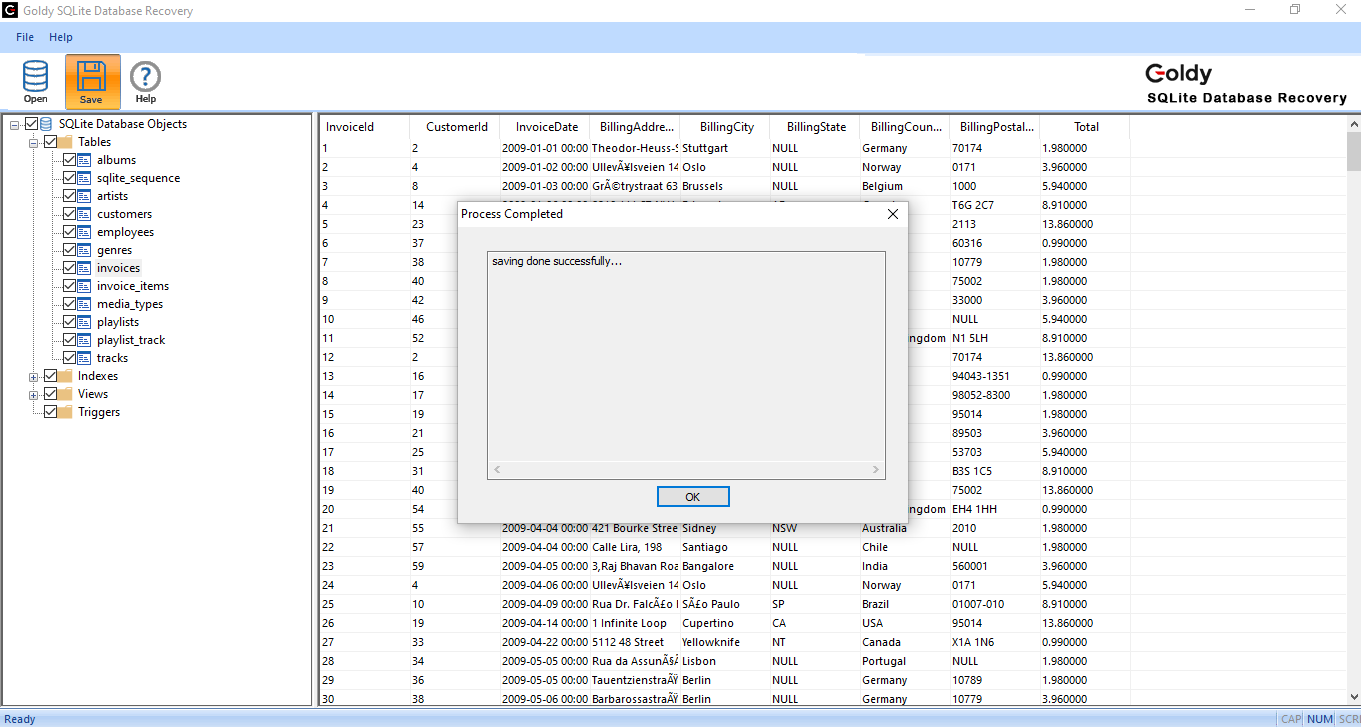Expand the Indexes tree node
This screenshot has width=1361, height=727.
[x=34, y=377]
